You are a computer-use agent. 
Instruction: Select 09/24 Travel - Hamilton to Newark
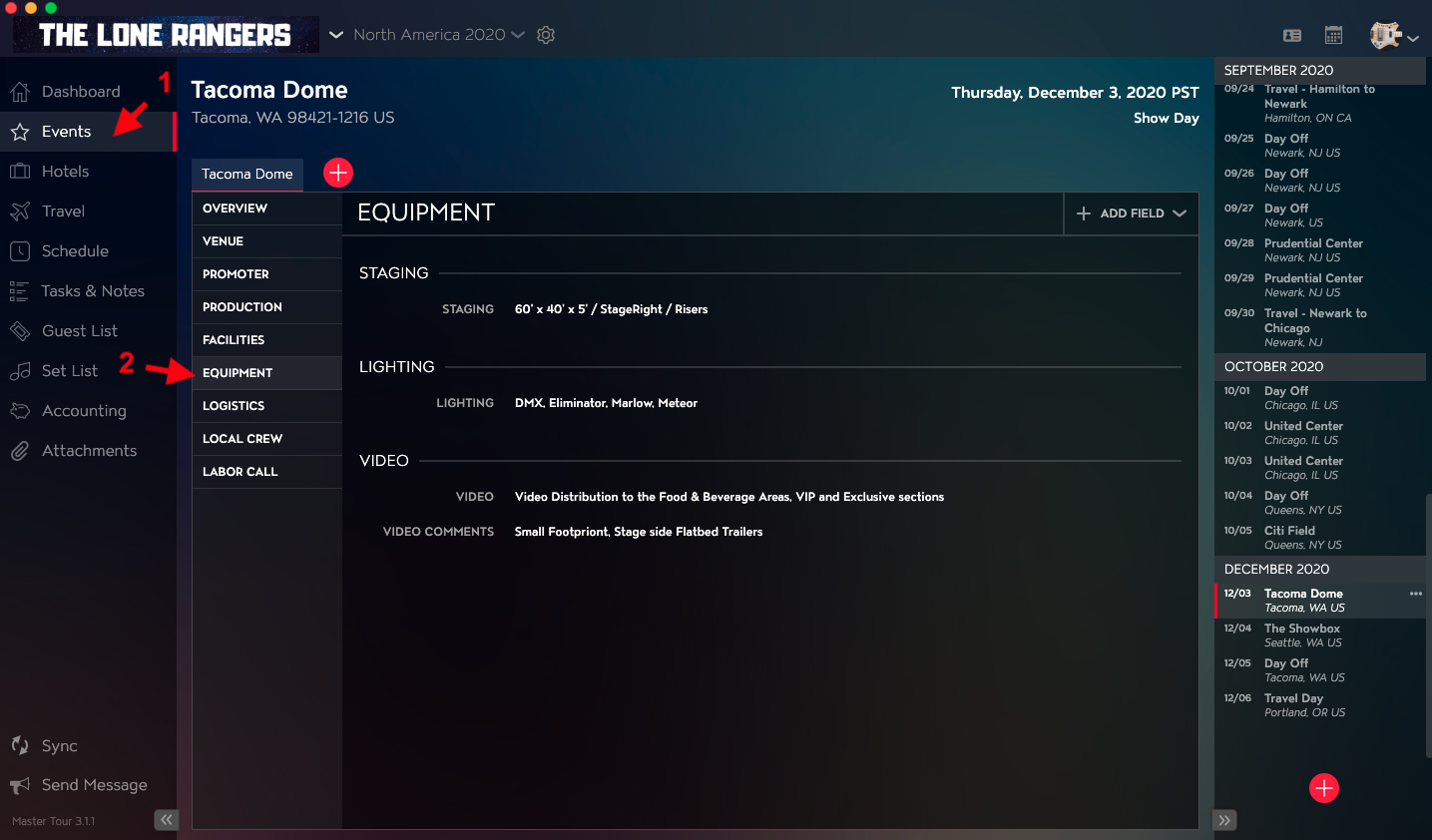click(x=1319, y=103)
